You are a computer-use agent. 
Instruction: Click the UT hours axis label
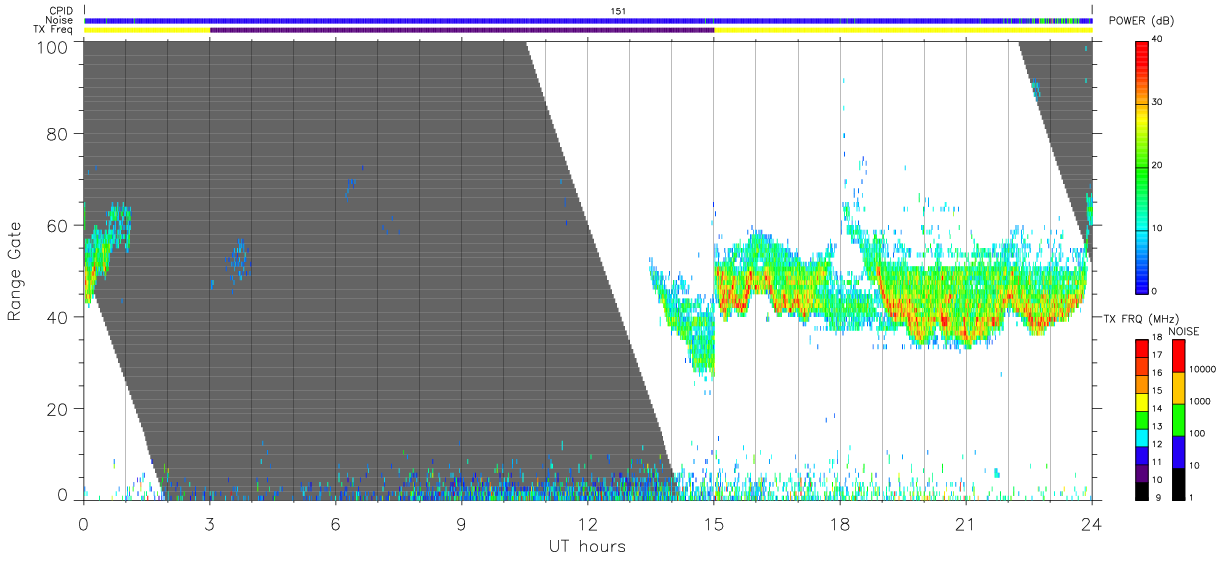[587, 546]
